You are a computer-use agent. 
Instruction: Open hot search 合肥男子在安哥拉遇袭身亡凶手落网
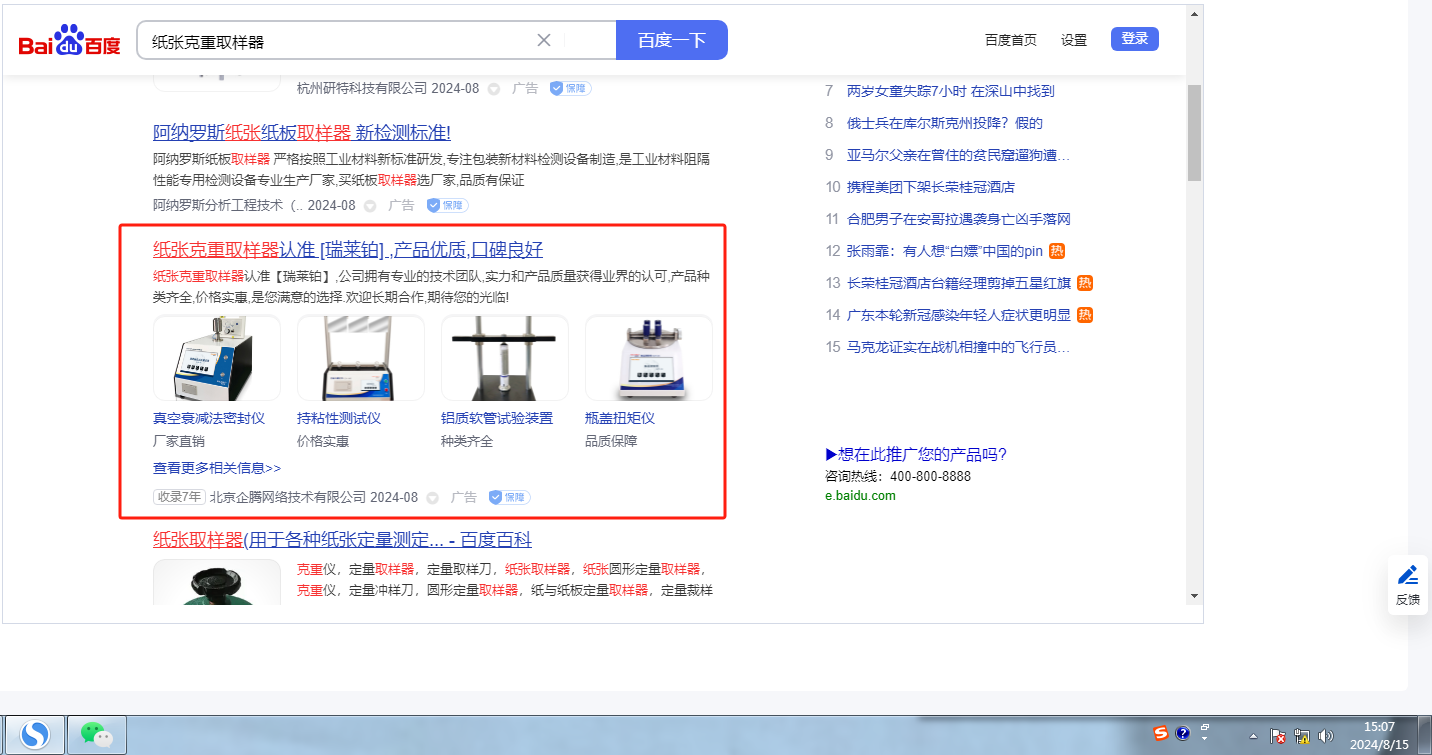click(959, 219)
